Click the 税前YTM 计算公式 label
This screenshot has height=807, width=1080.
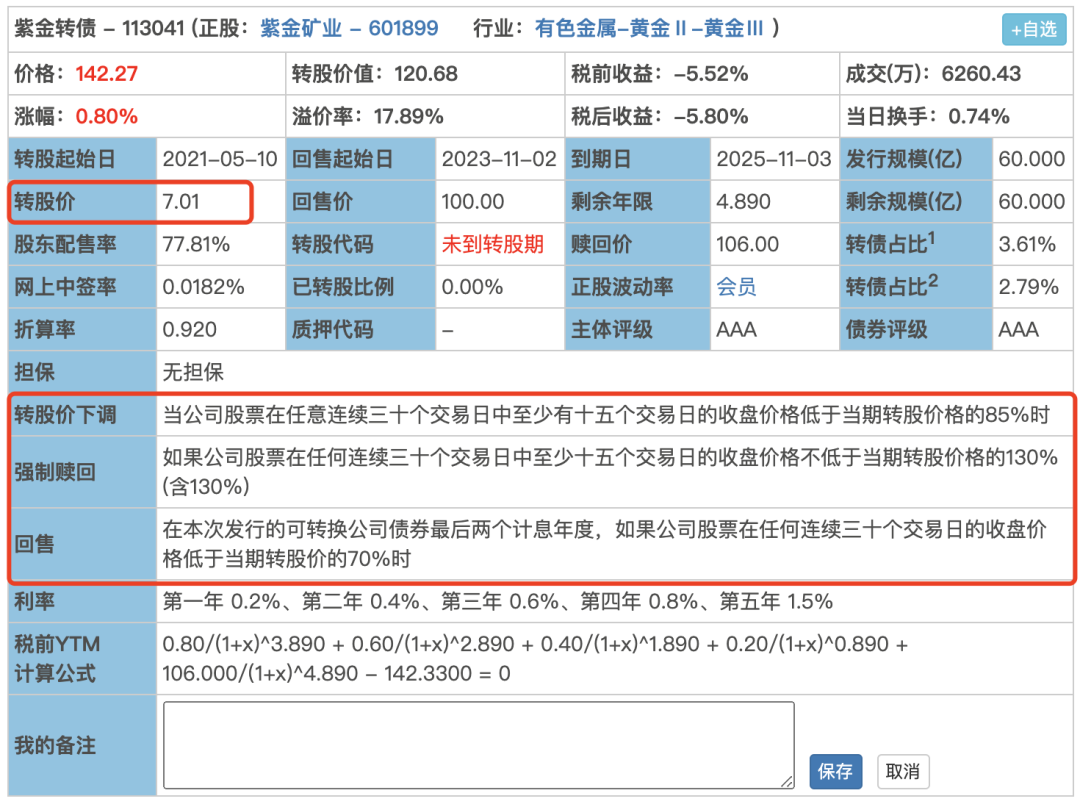coord(57,659)
